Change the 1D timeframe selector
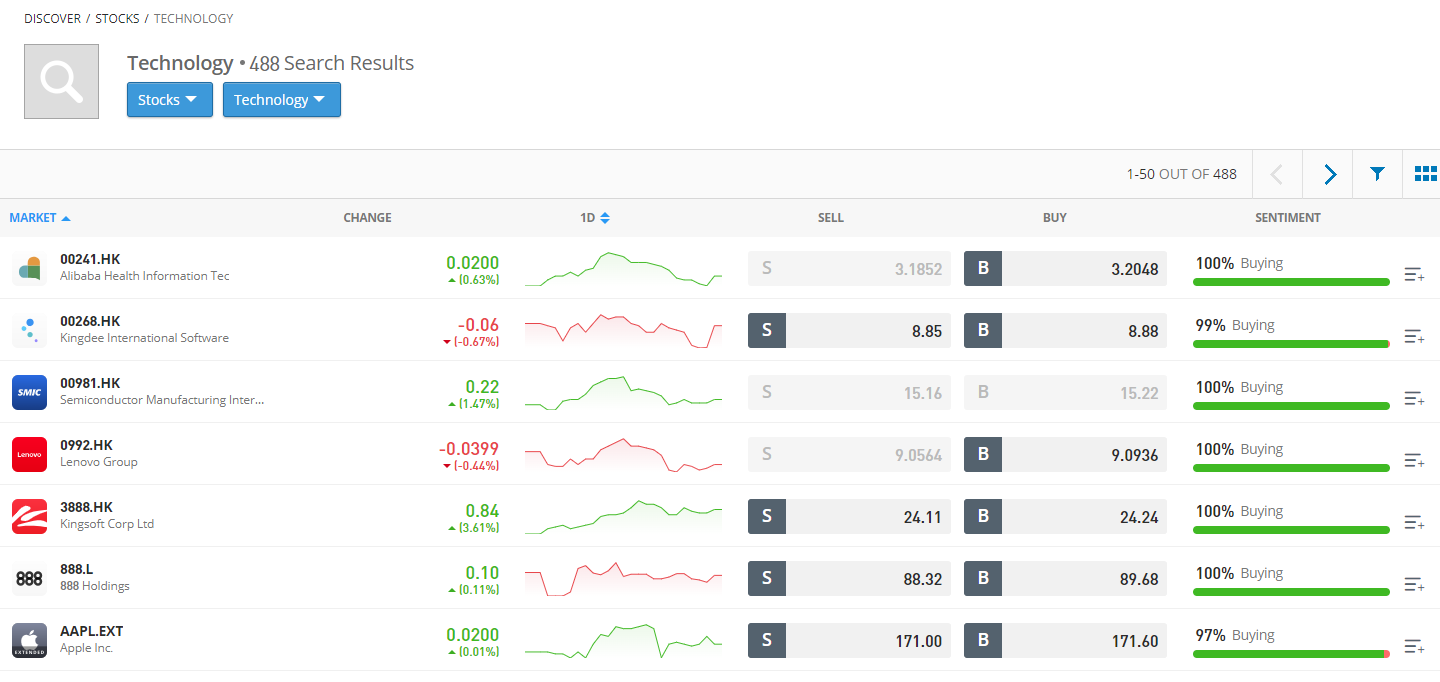Screen dimensions: 1440x682 click(595, 218)
